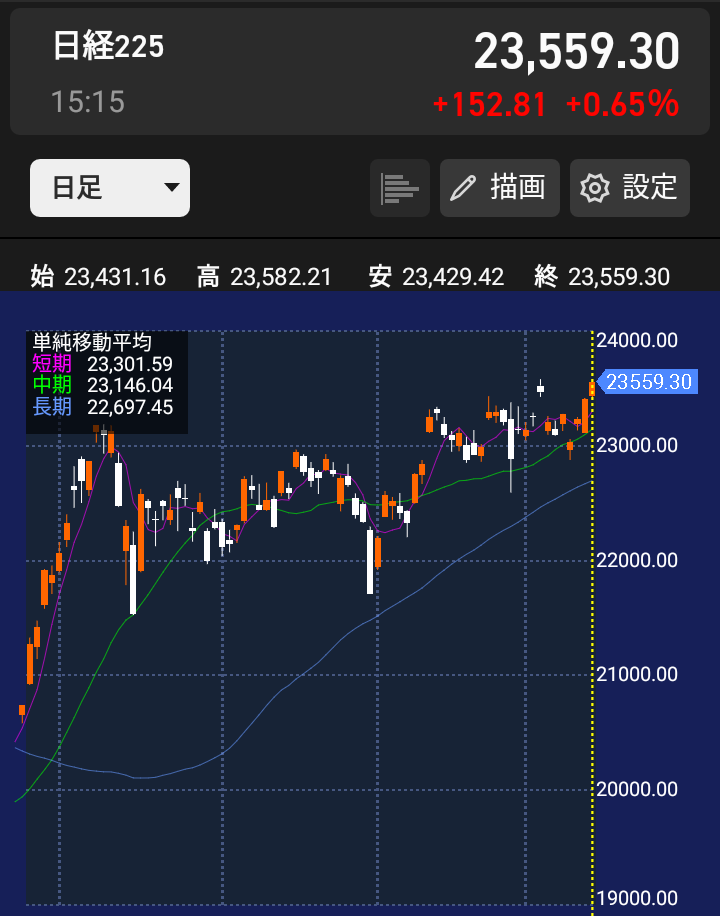720x916 pixels.
Task: Click the 長期 22,697.45 moving average entry
Action: pos(103,407)
